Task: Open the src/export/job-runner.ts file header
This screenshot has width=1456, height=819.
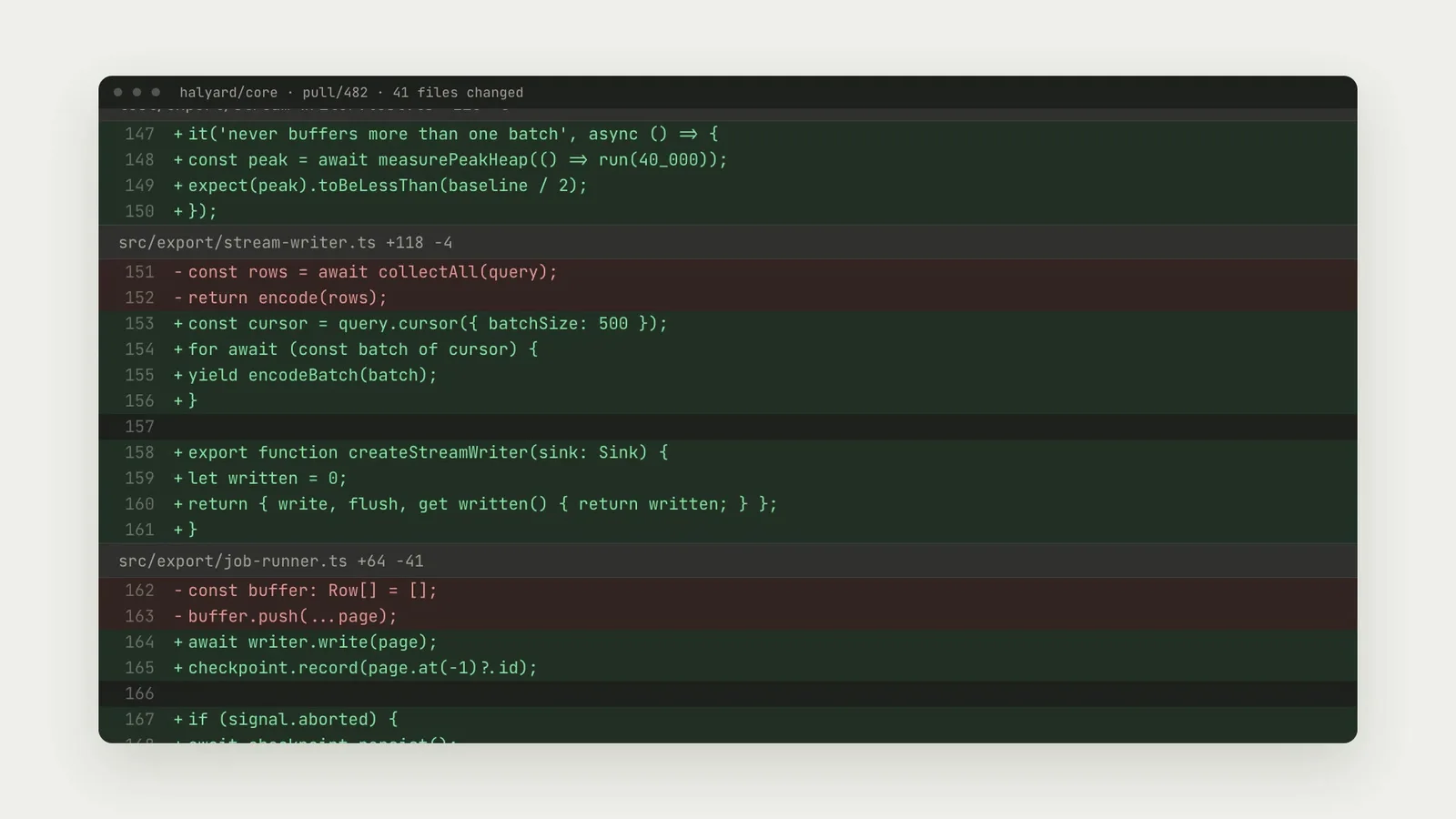Action: click(728, 561)
